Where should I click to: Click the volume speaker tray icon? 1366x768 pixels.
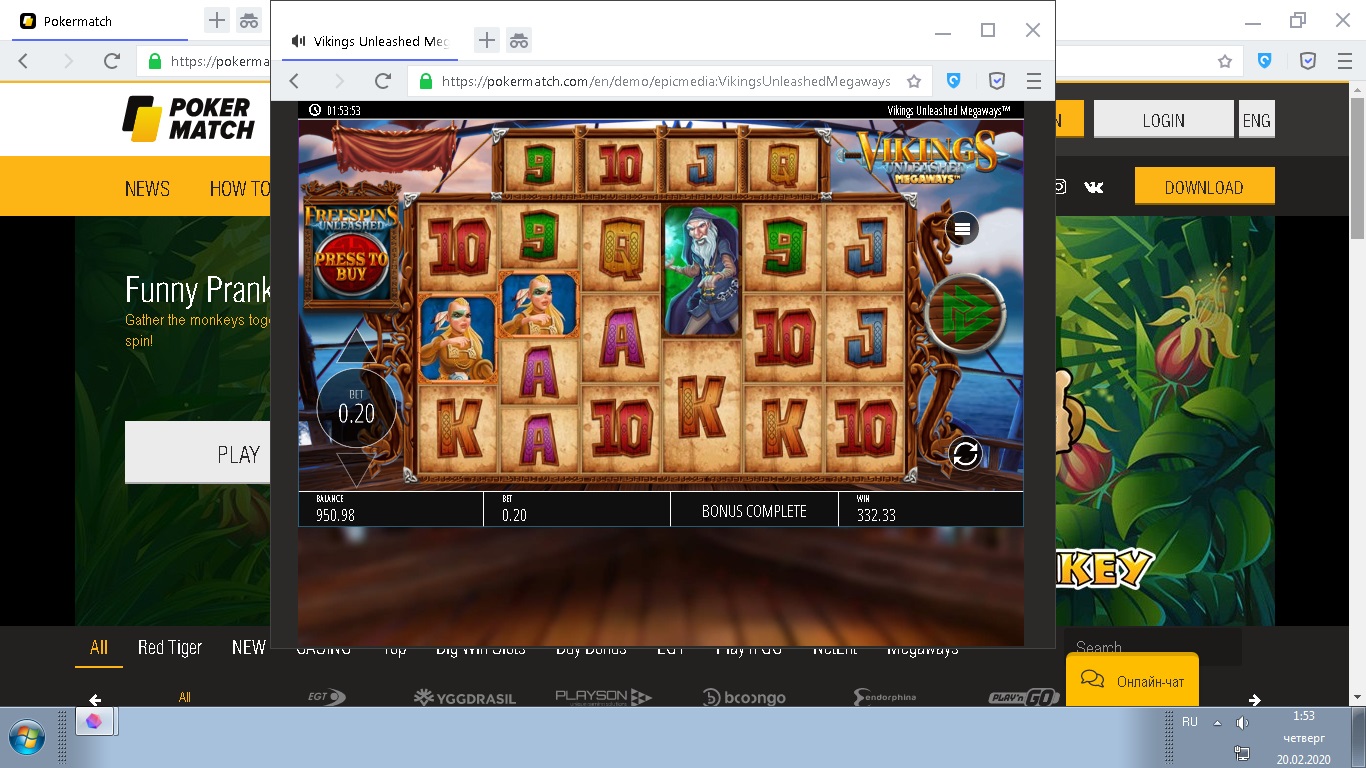tap(1242, 723)
